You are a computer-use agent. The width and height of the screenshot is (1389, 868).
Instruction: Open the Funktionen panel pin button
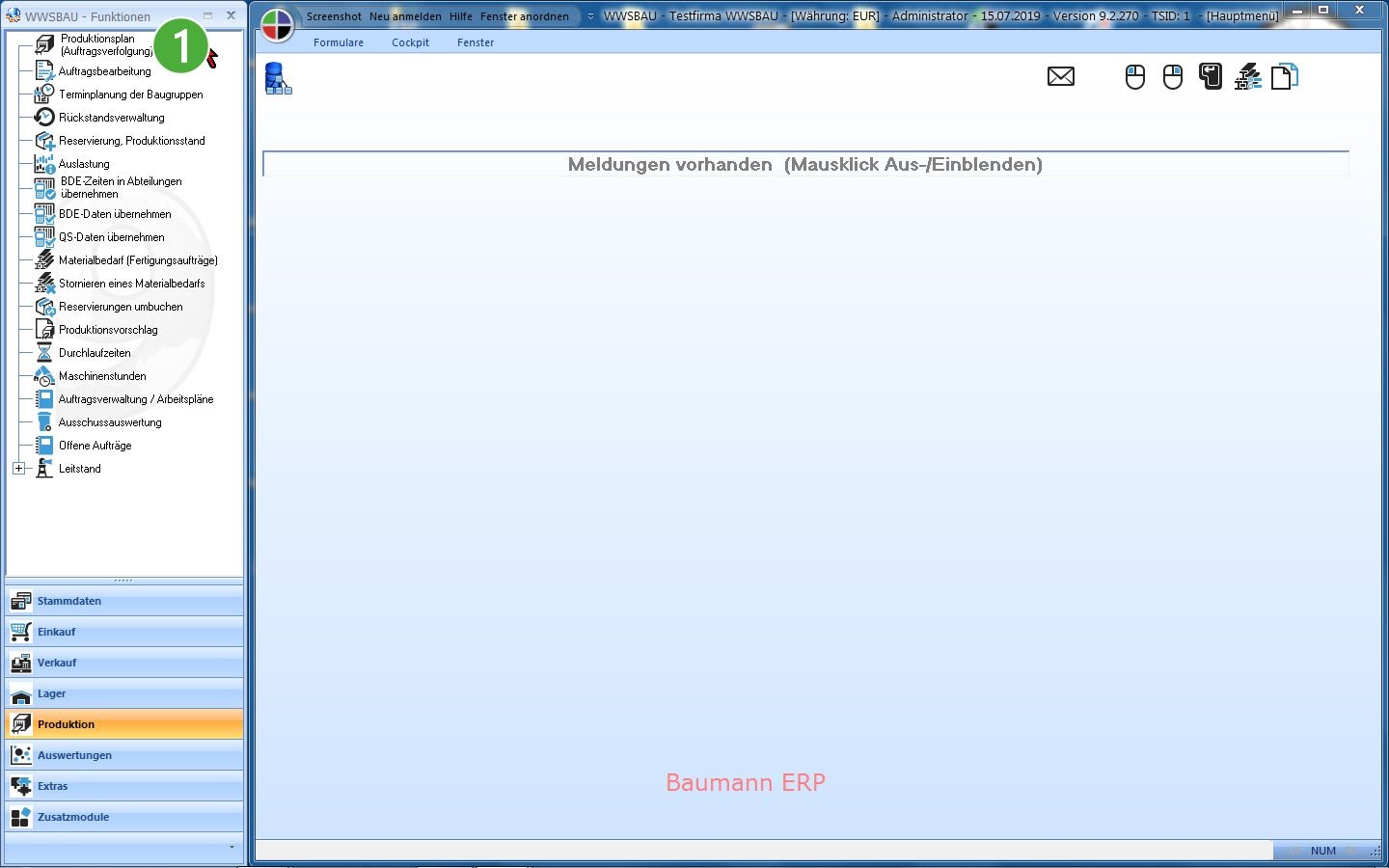207,15
